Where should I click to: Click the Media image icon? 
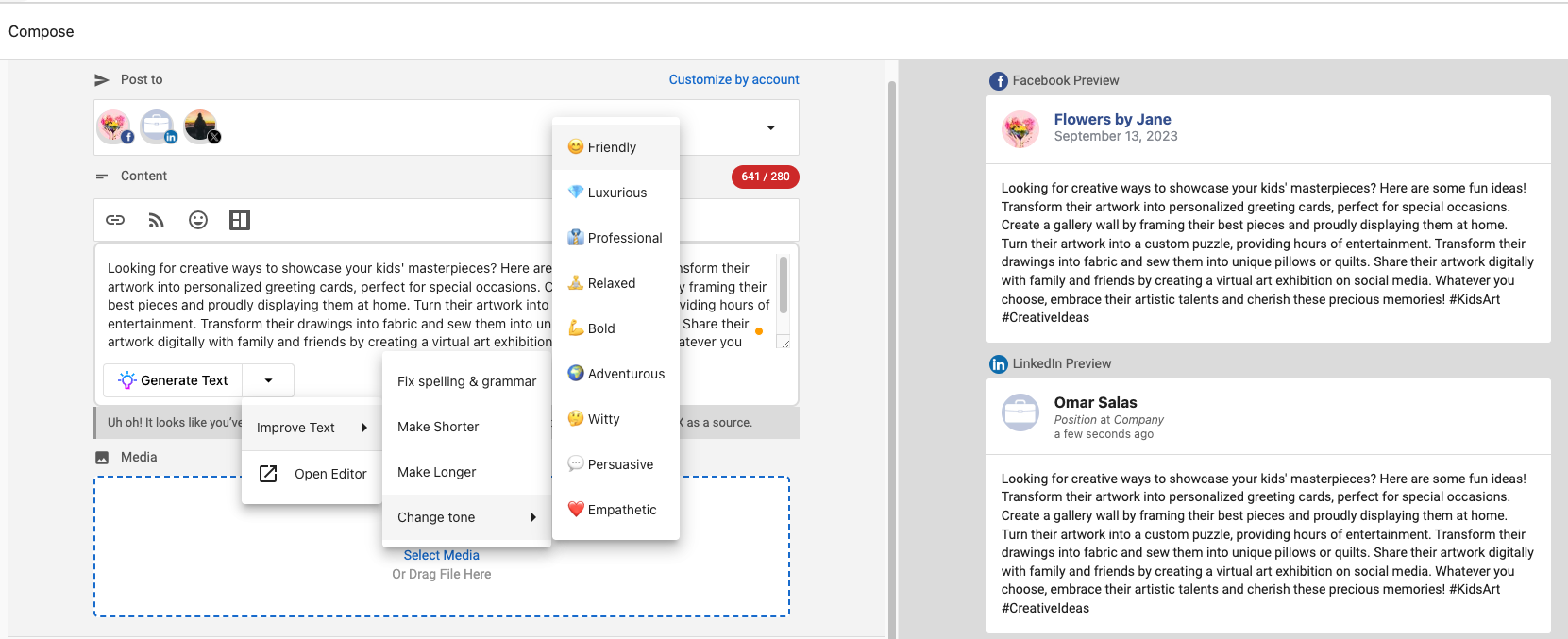pyautogui.click(x=102, y=458)
